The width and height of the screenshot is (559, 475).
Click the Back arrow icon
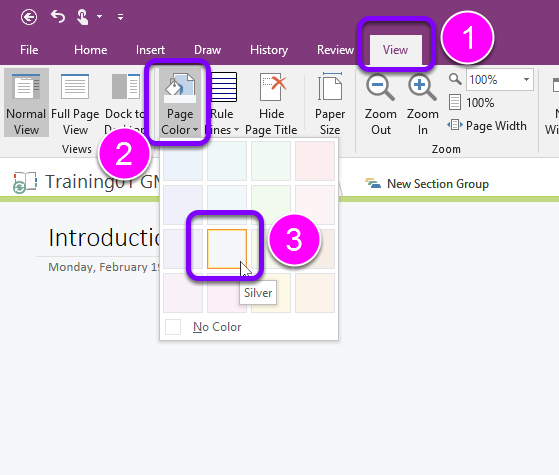pos(29,17)
